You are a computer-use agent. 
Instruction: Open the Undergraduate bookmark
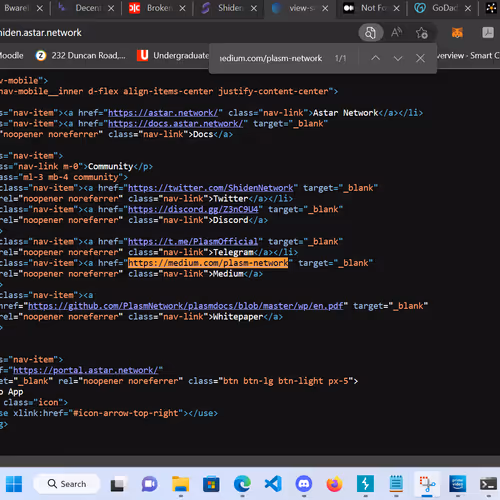point(173,55)
